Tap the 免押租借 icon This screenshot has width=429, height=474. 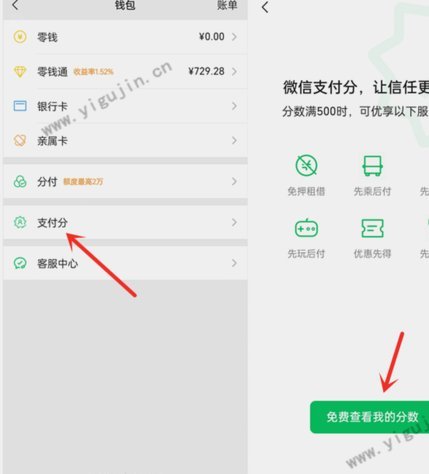tap(306, 165)
